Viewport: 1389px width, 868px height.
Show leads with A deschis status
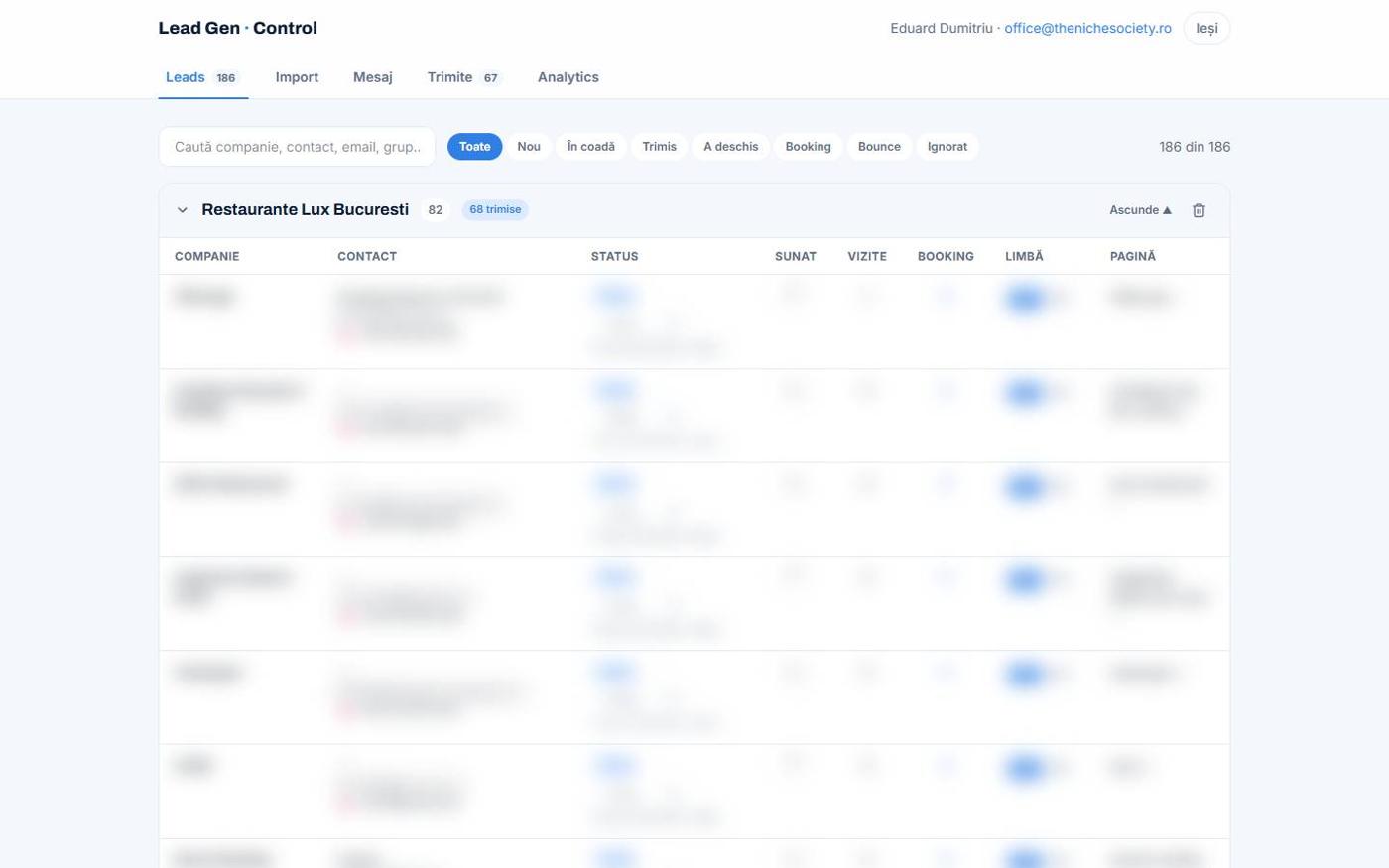point(731,147)
